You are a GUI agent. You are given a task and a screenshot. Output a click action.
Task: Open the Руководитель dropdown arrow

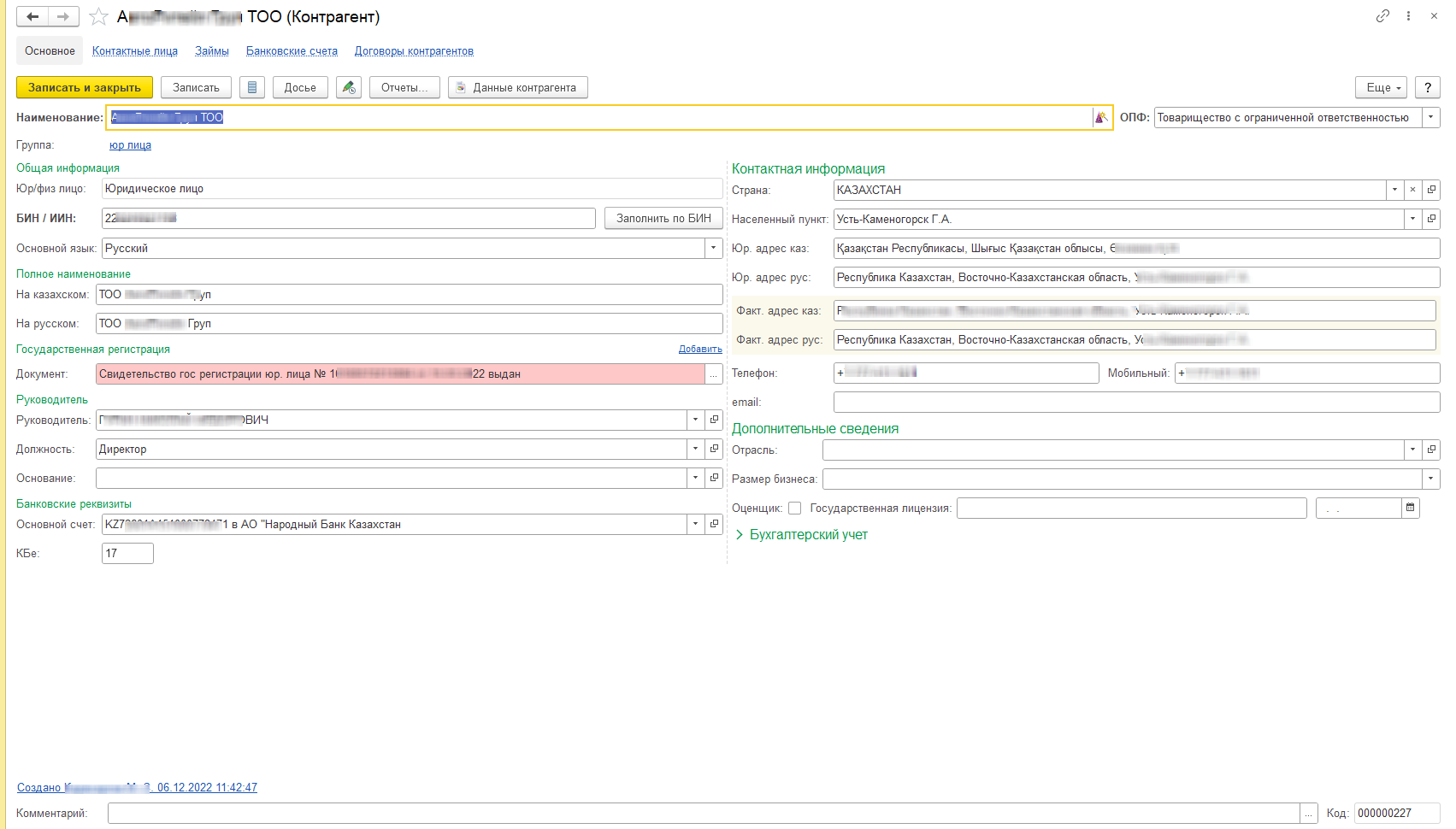coord(696,420)
